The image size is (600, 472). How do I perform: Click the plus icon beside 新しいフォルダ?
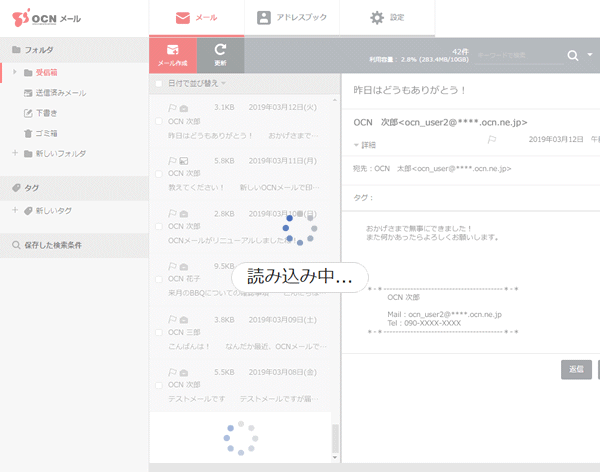click(15, 153)
